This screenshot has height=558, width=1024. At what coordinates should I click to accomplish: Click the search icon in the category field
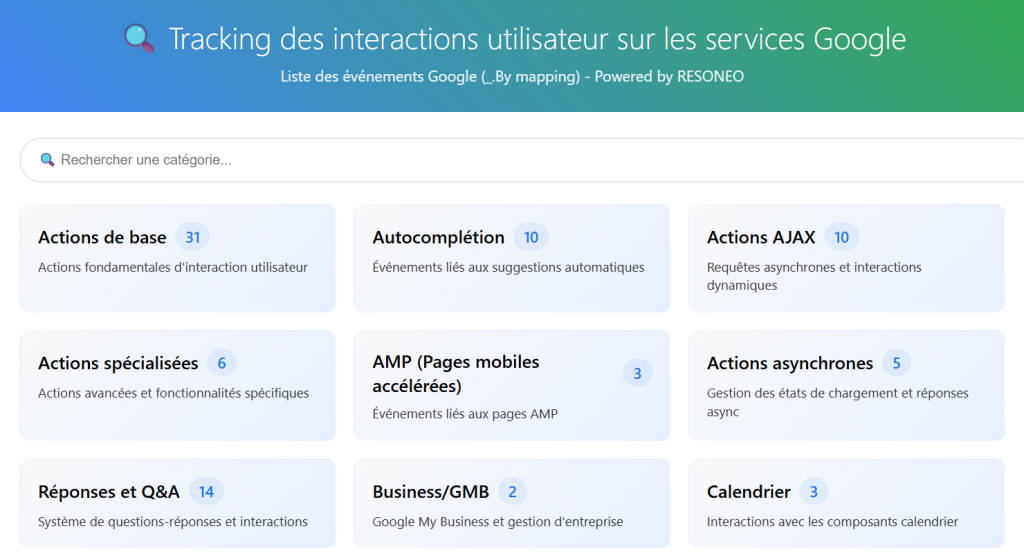point(47,159)
